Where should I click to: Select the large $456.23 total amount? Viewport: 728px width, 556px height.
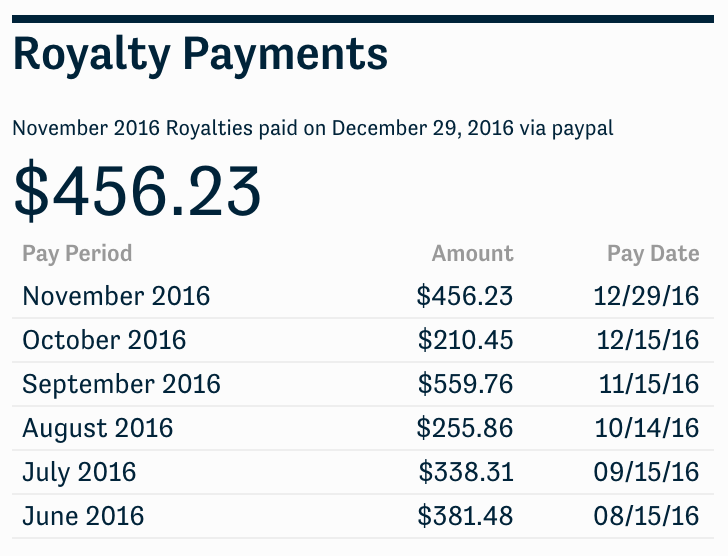click(137, 191)
